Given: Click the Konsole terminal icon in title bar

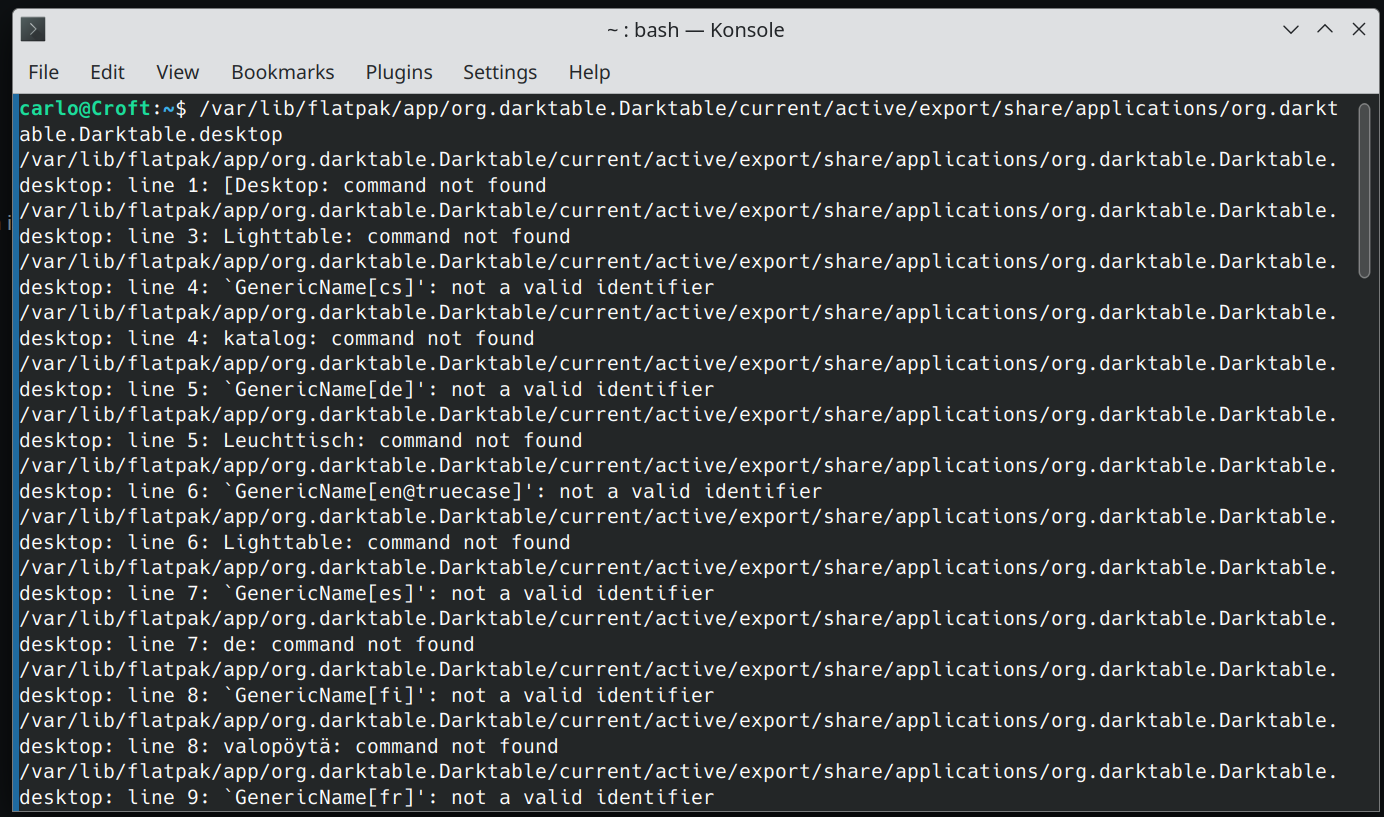Looking at the screenshot, I should coord(32,30).
